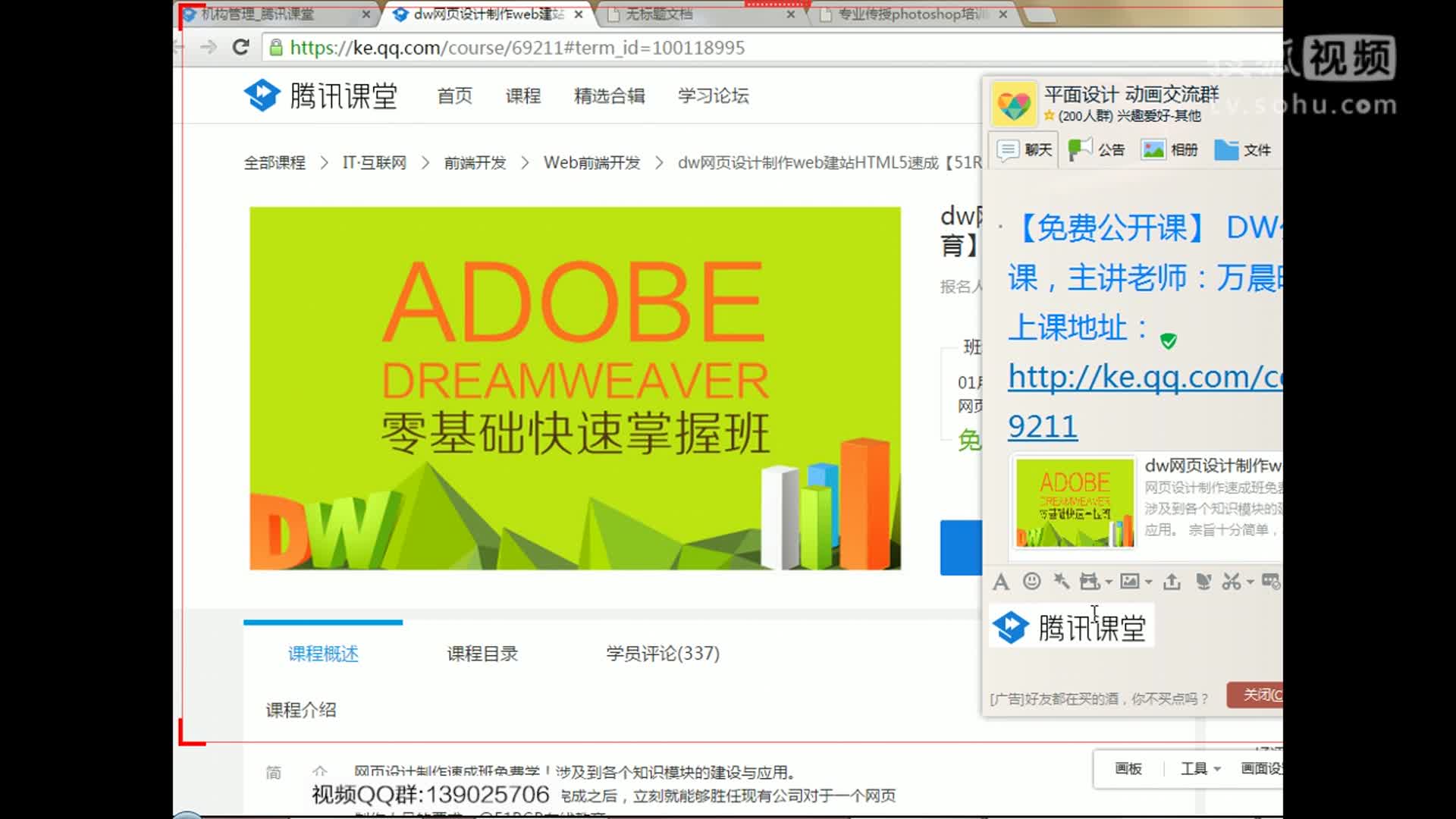Click the IT·互联网 breadcrumb link
Image resolution: width=1456 pixels, height=819 pixels.
[375, 163]
